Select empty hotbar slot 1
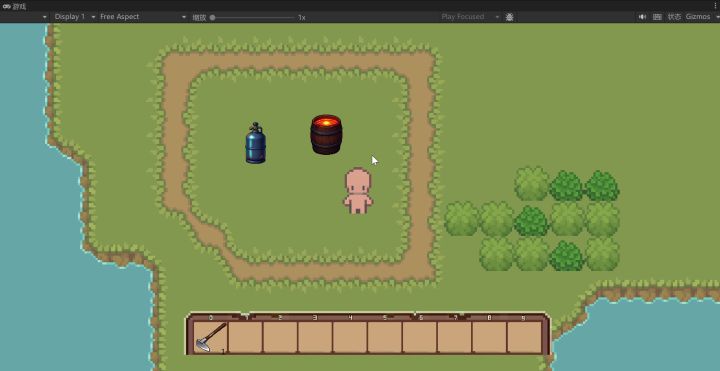Viewport: 720px width, 371px height. point(245,337)
